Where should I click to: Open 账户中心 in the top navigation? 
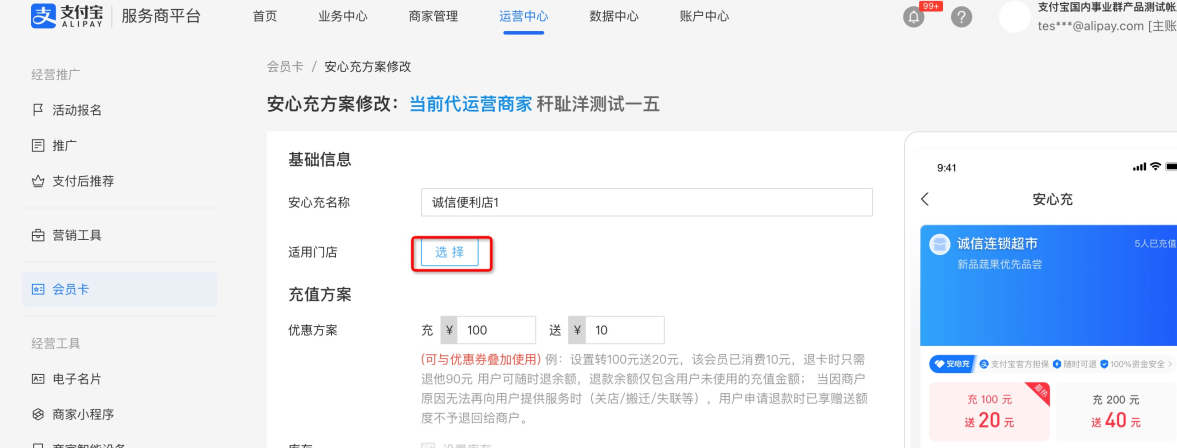coord(704,17)
